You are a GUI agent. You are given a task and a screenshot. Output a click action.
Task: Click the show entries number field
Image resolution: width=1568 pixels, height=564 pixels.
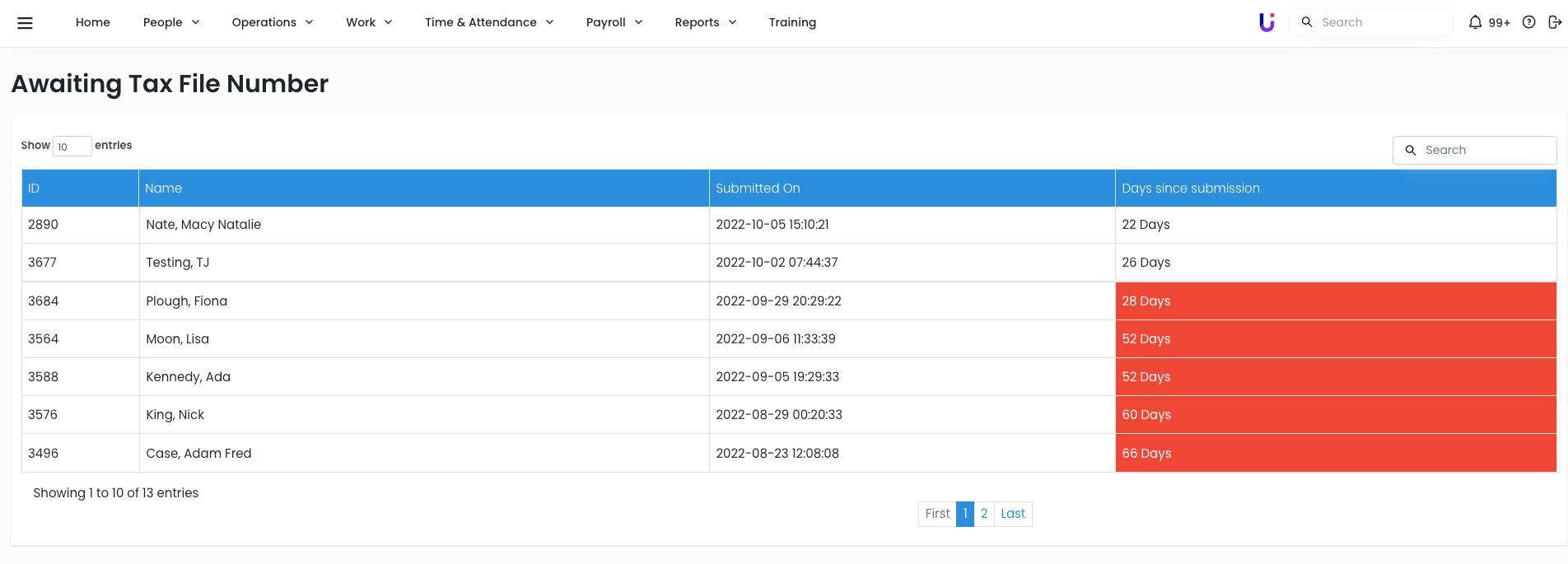click(72, 147)
